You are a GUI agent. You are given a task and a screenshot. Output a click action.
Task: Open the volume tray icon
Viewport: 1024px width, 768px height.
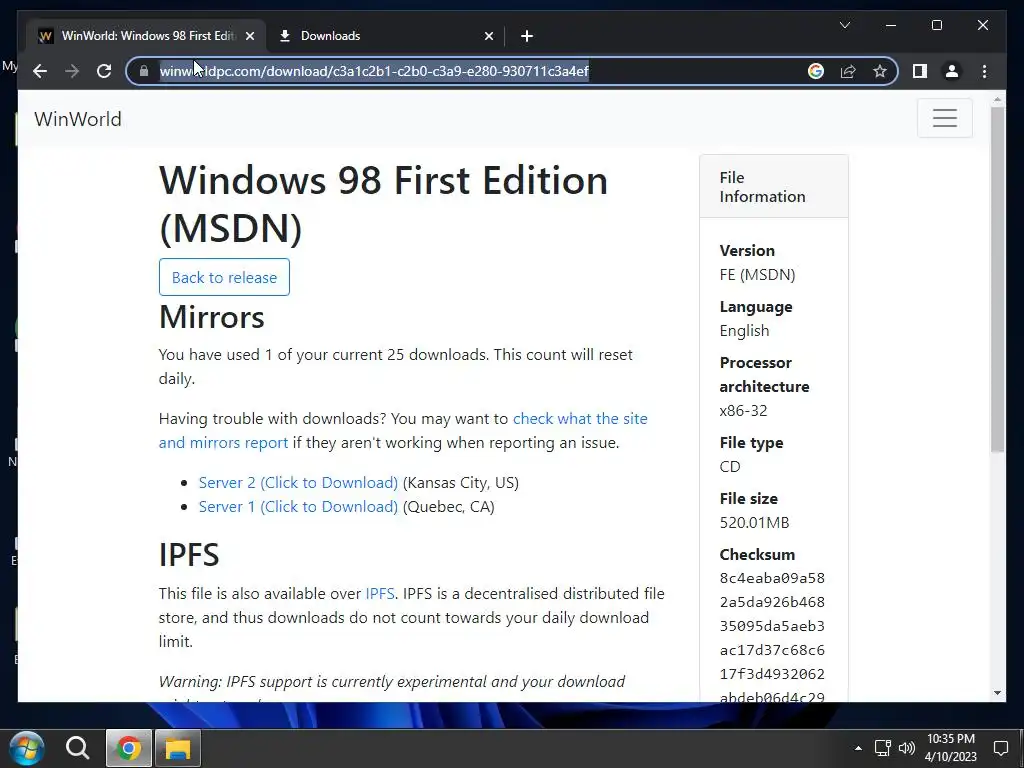pyautogui.click(x=906, y=748)
